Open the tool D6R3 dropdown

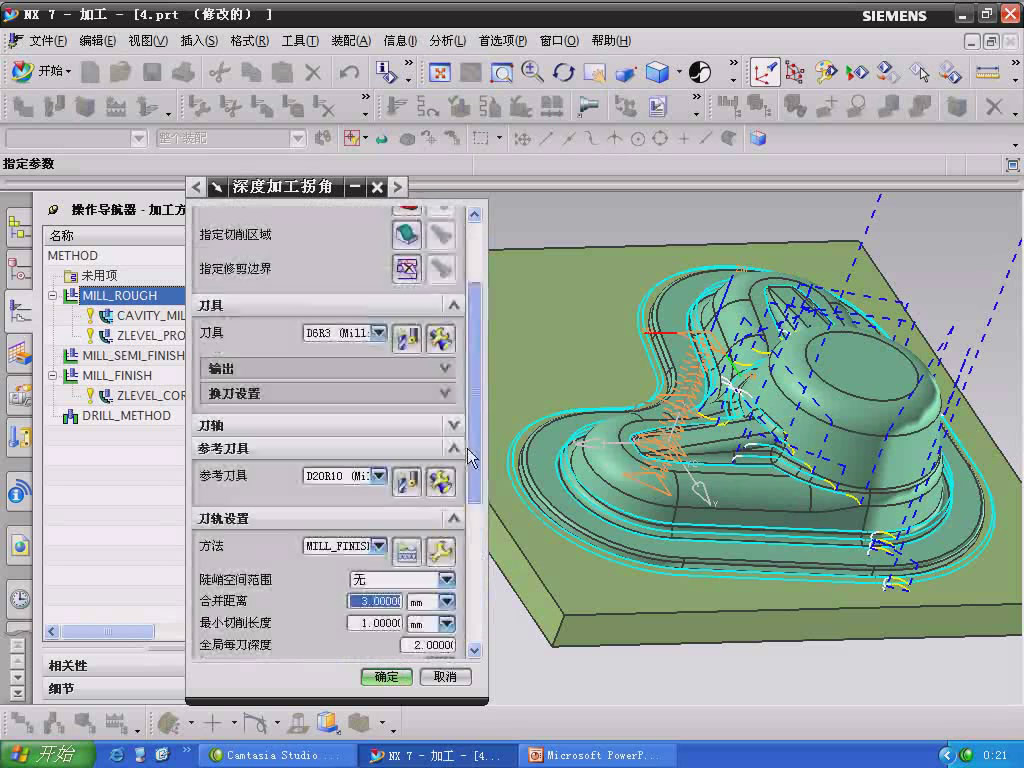coord(379,333)
